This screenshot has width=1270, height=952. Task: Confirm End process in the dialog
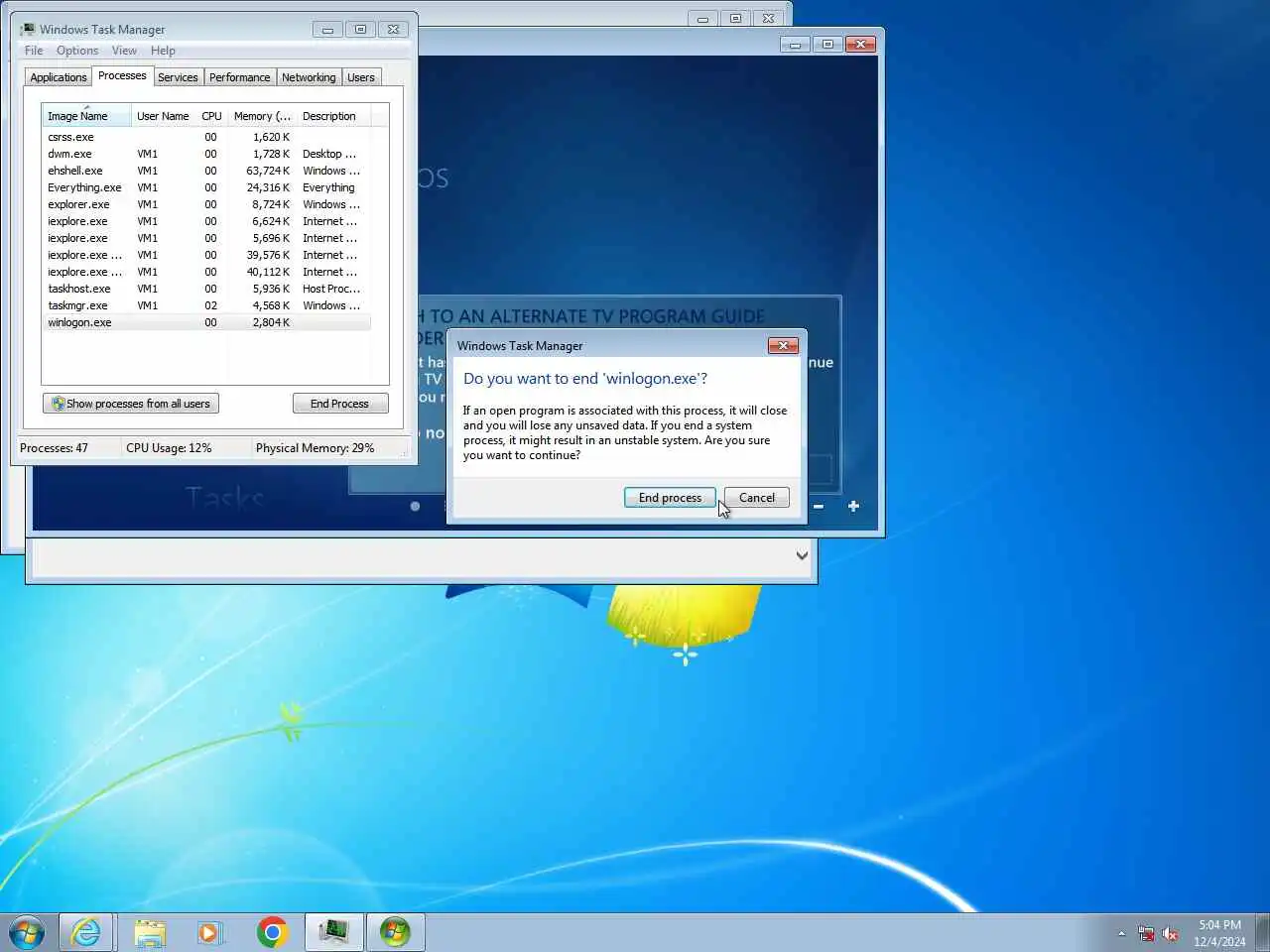coord(670,498)
